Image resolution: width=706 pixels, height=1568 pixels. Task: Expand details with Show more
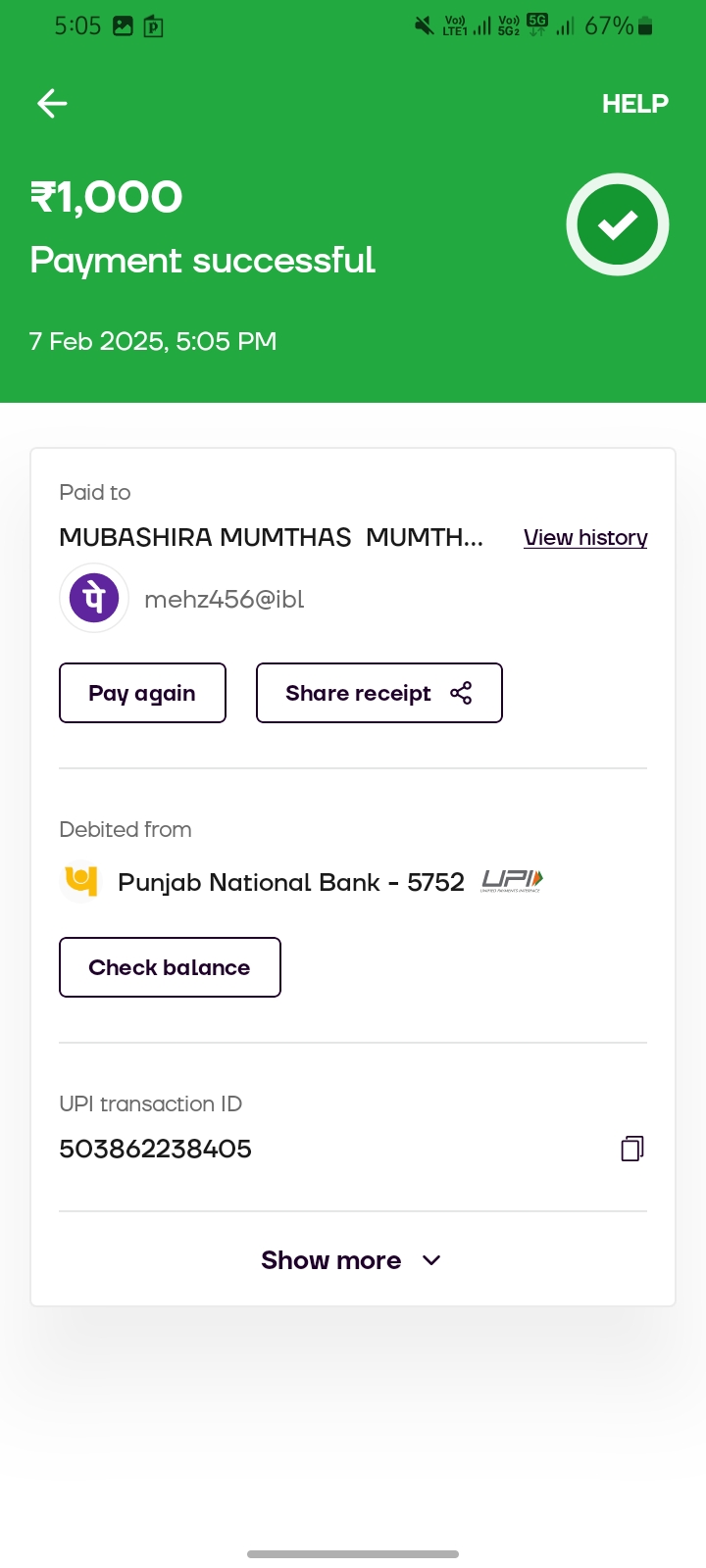click(x=331, y=1260)
